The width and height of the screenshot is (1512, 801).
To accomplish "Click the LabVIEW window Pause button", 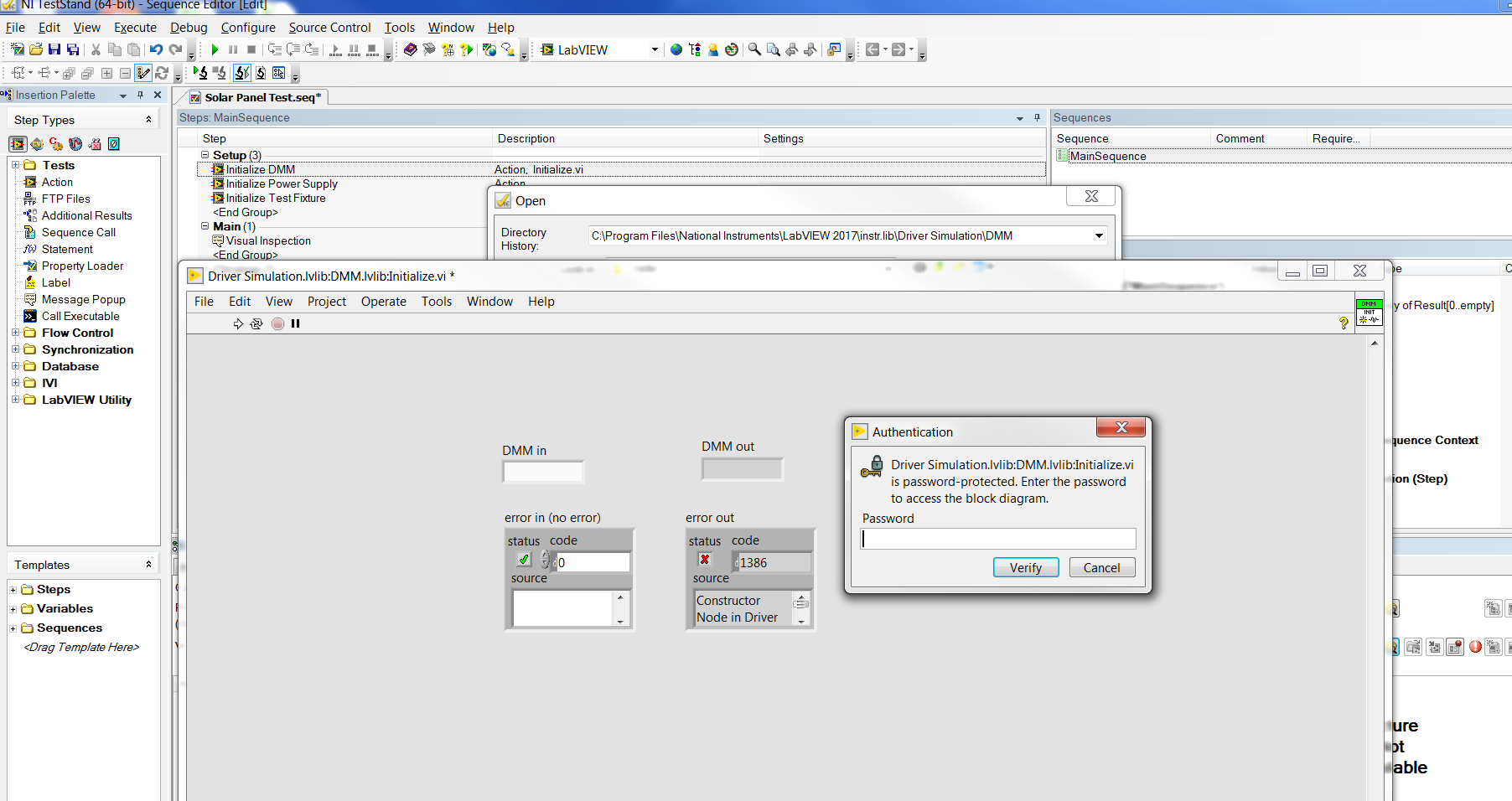I will click(295, 323).
